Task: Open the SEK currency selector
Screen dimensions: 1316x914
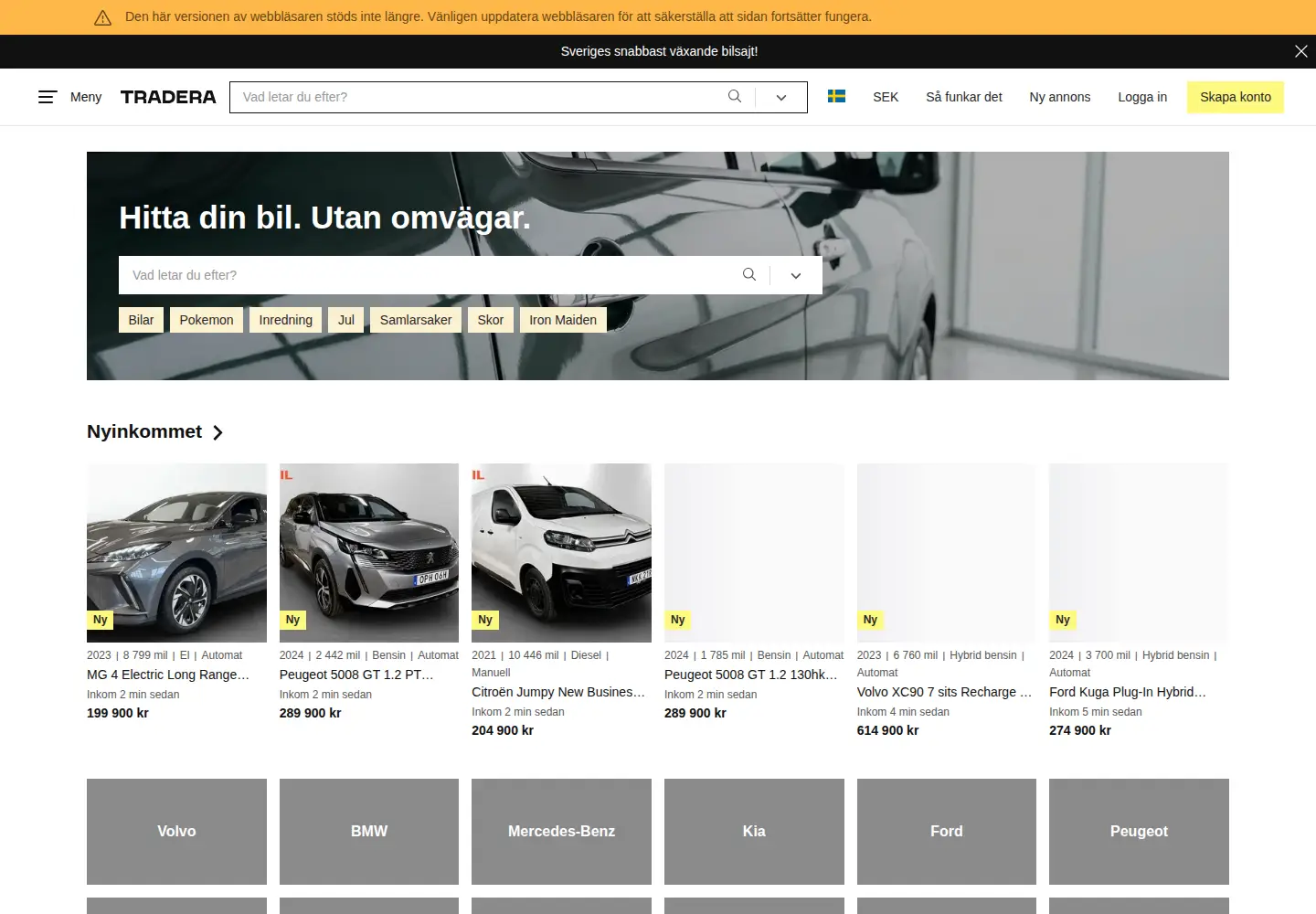Action: tap(886, 97)
